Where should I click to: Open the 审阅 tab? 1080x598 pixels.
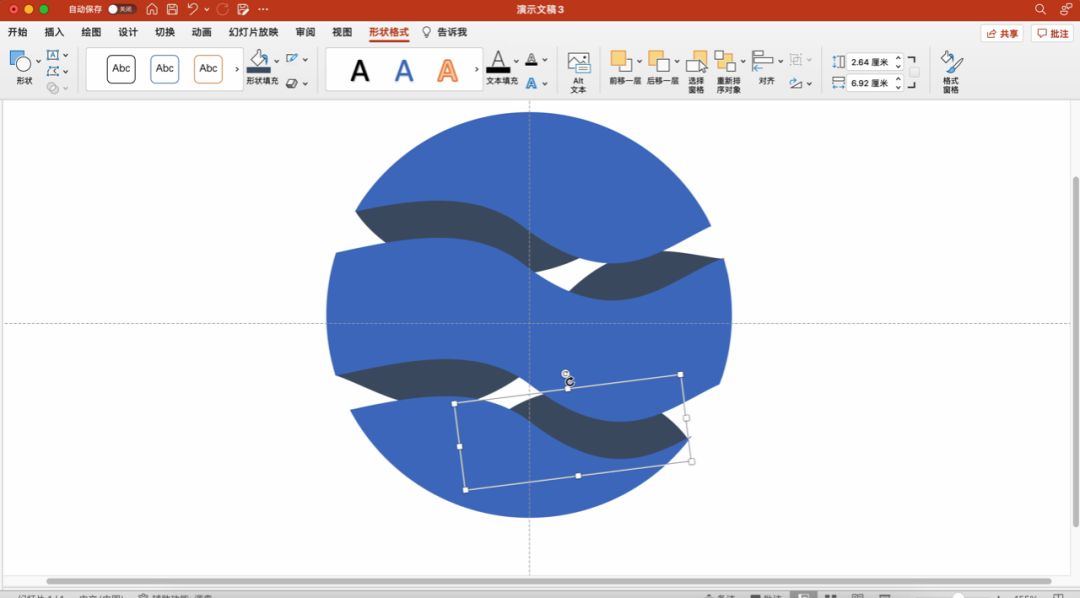pyautogui.click(x=305, y=32)
